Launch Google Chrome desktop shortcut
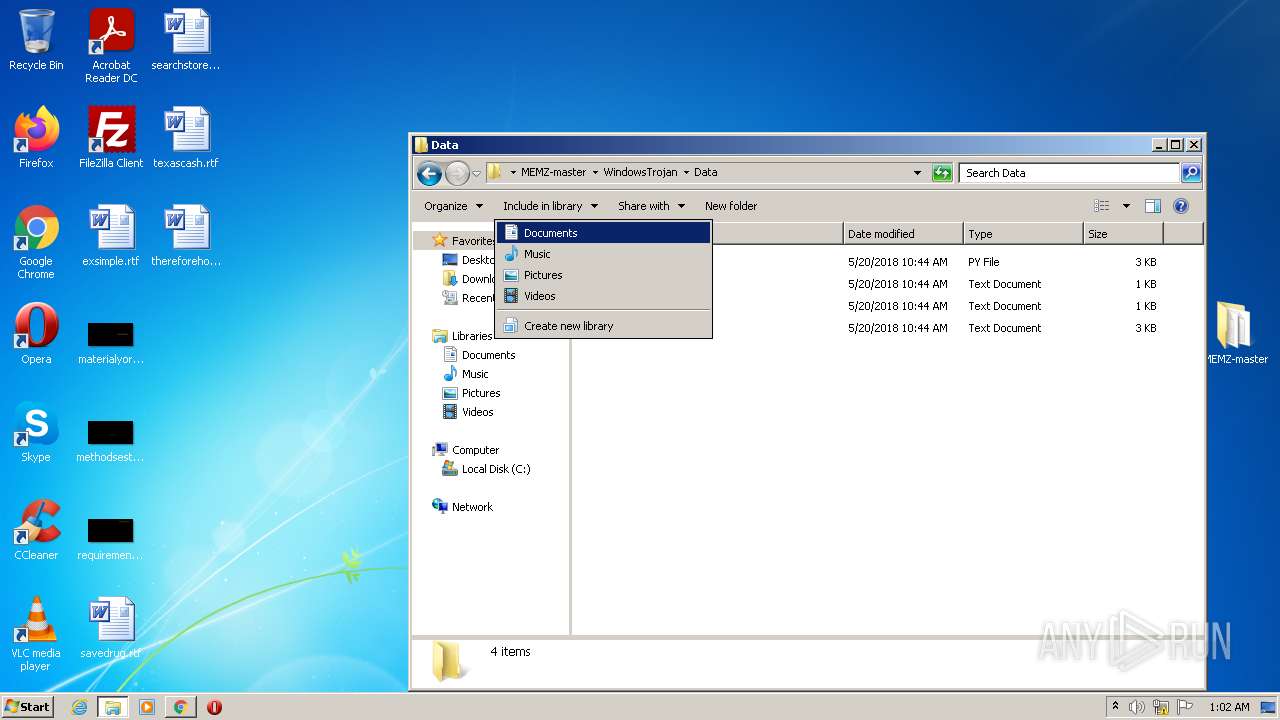 point(36,242)
